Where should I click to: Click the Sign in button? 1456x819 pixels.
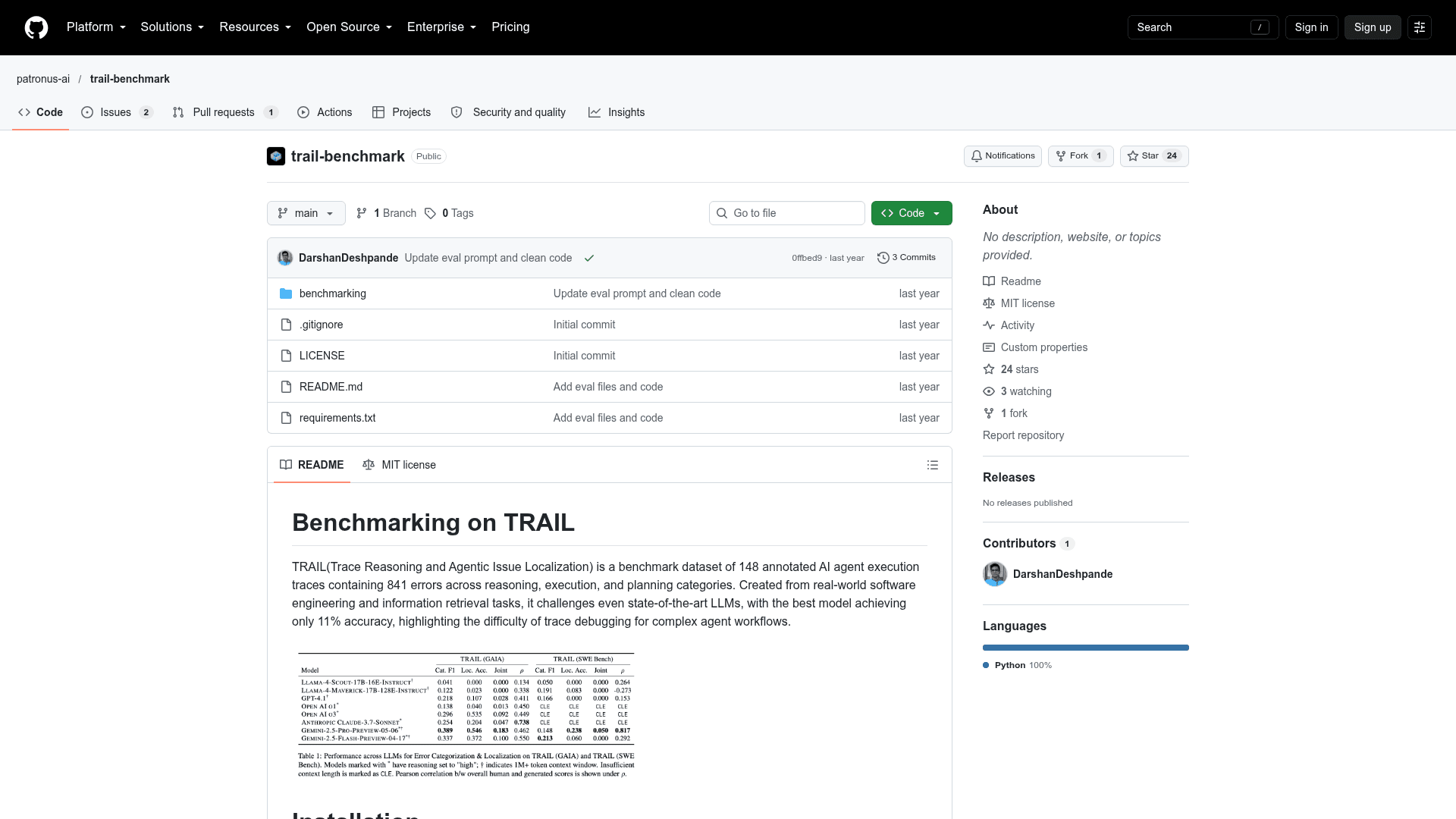[1311, 27]
